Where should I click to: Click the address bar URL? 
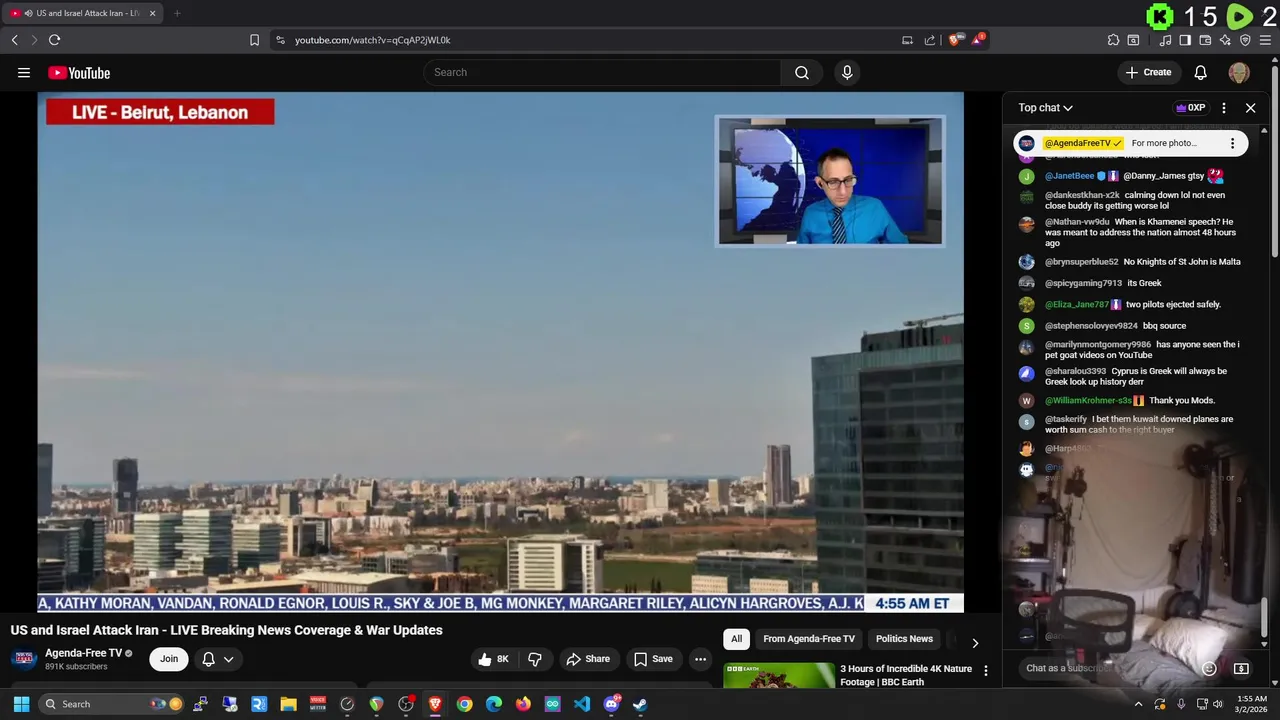372,40
